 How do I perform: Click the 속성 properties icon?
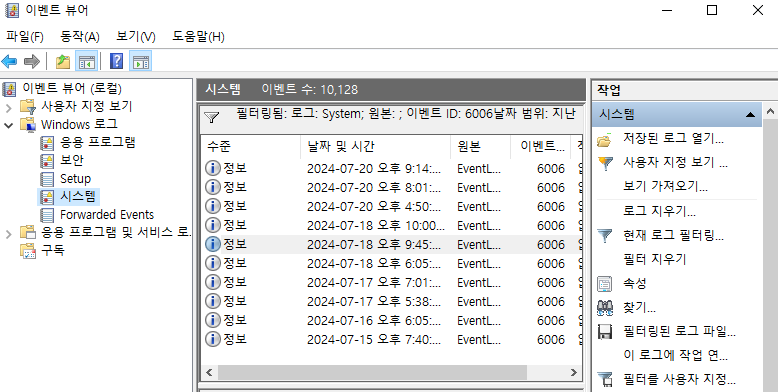click(x=604, y=284)
